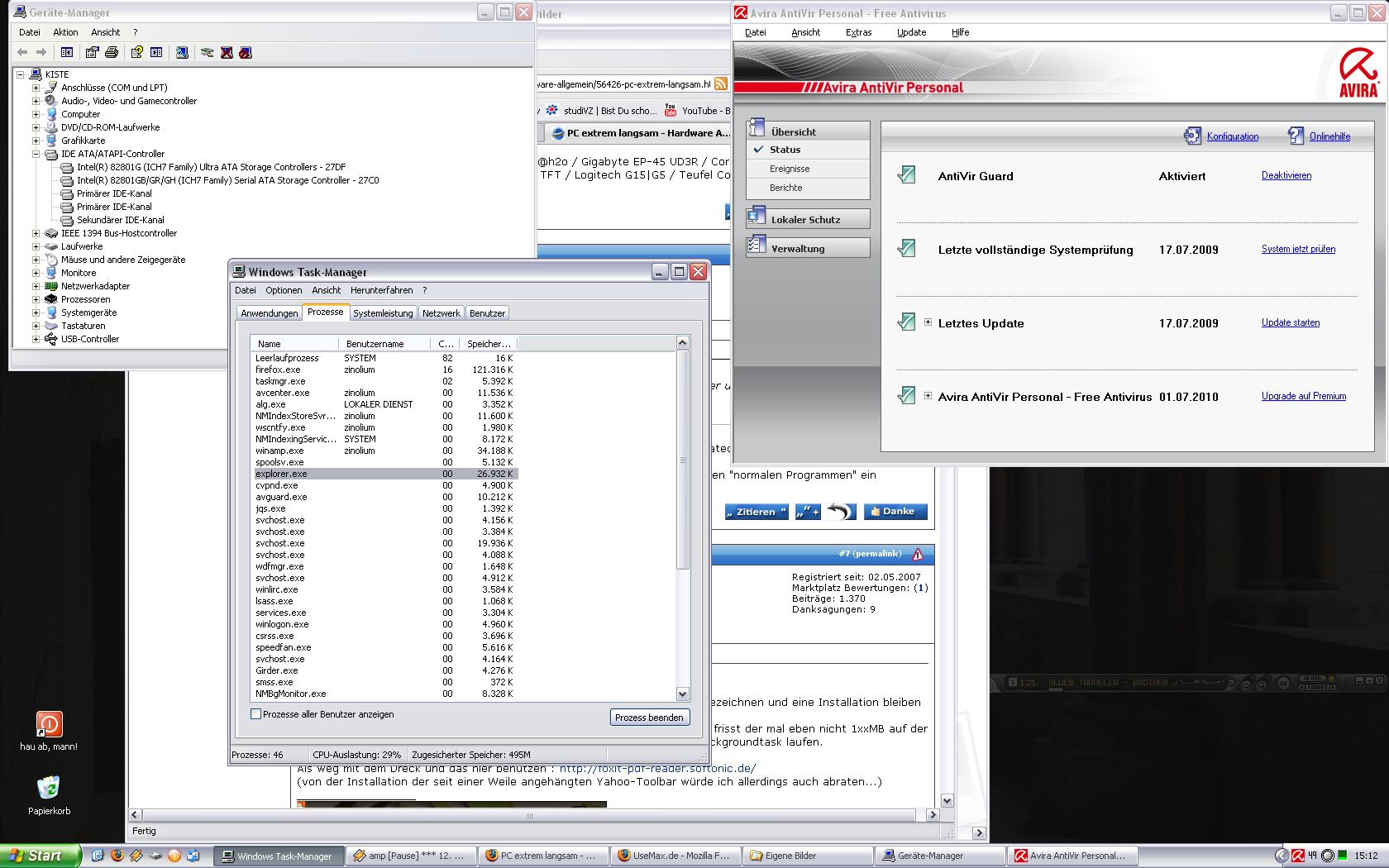Click the Lokaler Schutz icon in Avira sidebar
Viewport: 1389px width, 868px height.
pos(757,217)
